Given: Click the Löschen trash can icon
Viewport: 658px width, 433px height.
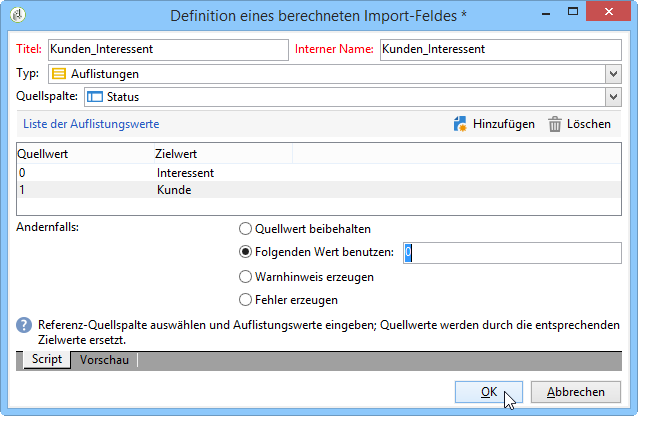Looking at the screenshot, I should click(554, 124).
